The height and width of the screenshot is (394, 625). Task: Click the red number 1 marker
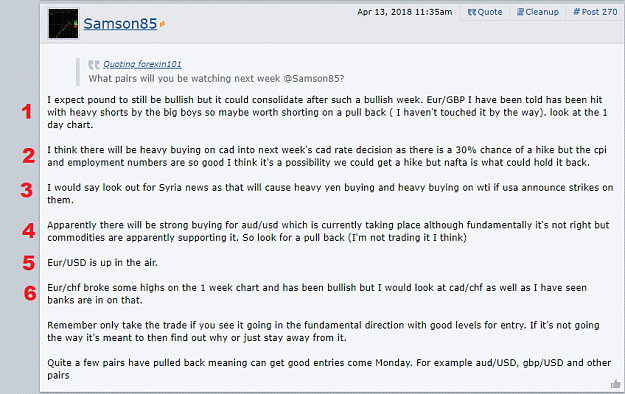click(27, 111)
